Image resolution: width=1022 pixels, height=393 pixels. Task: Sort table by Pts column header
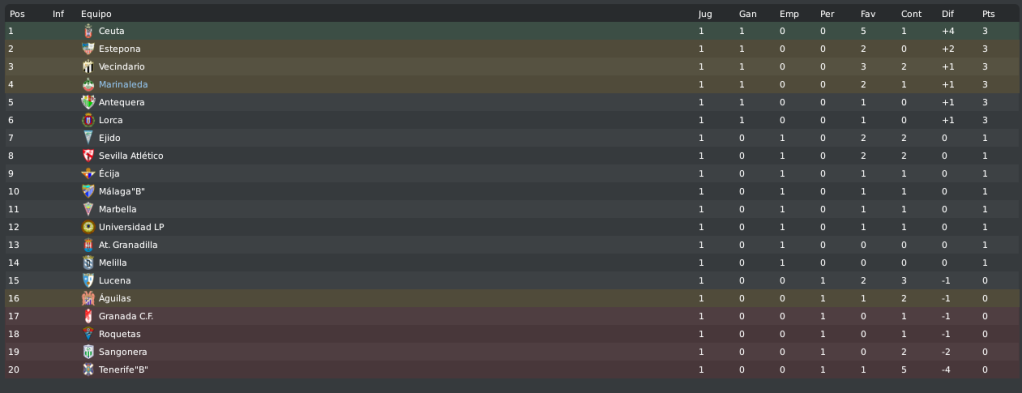pos(988,14)
